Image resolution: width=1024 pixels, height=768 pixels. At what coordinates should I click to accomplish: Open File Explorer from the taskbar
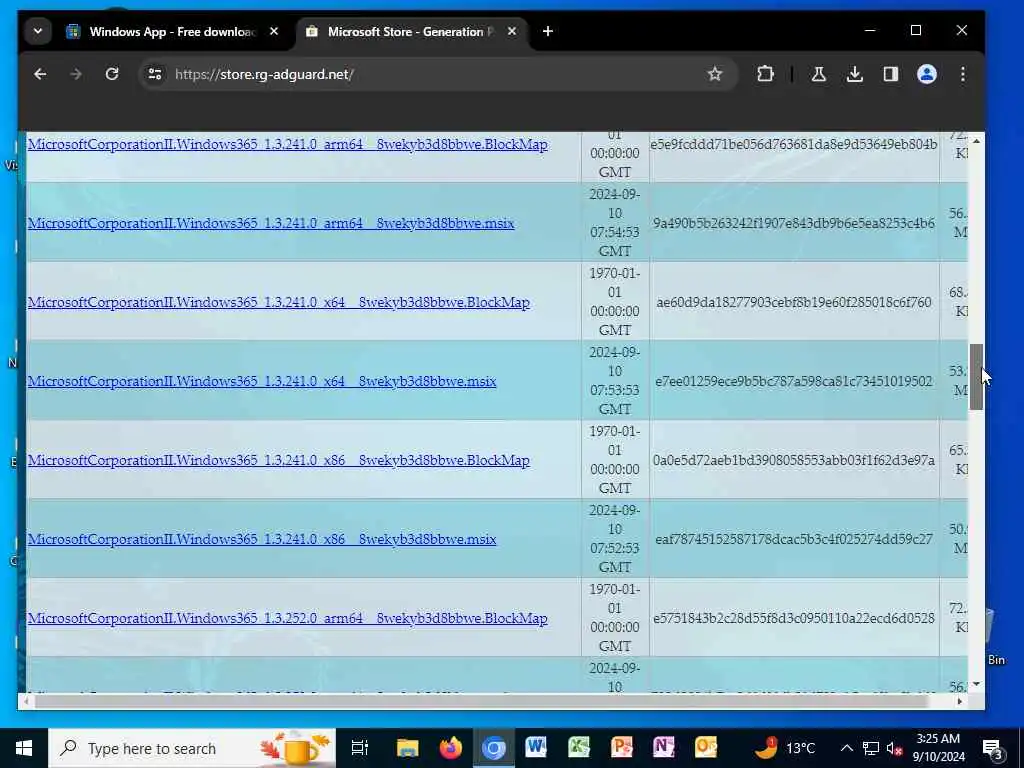tap(407, 748)
